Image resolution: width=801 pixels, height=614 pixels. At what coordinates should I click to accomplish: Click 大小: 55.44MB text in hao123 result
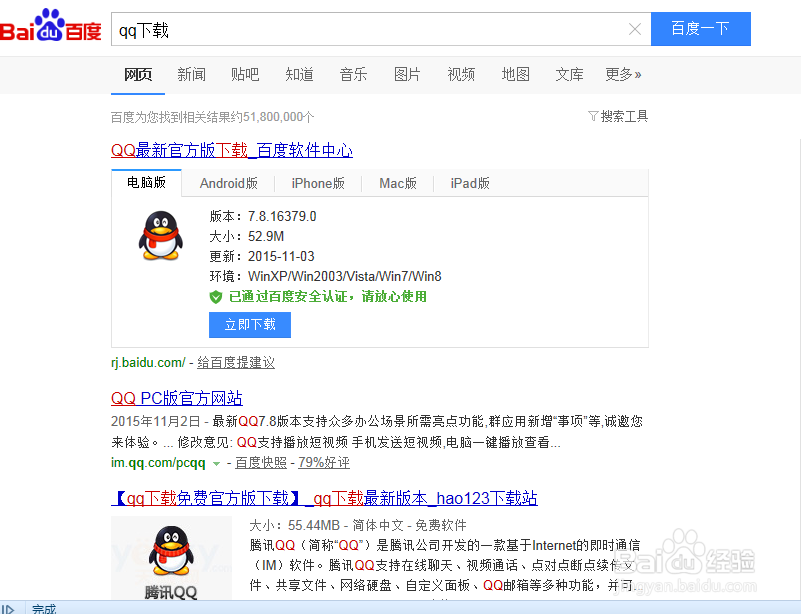[295, 525]
